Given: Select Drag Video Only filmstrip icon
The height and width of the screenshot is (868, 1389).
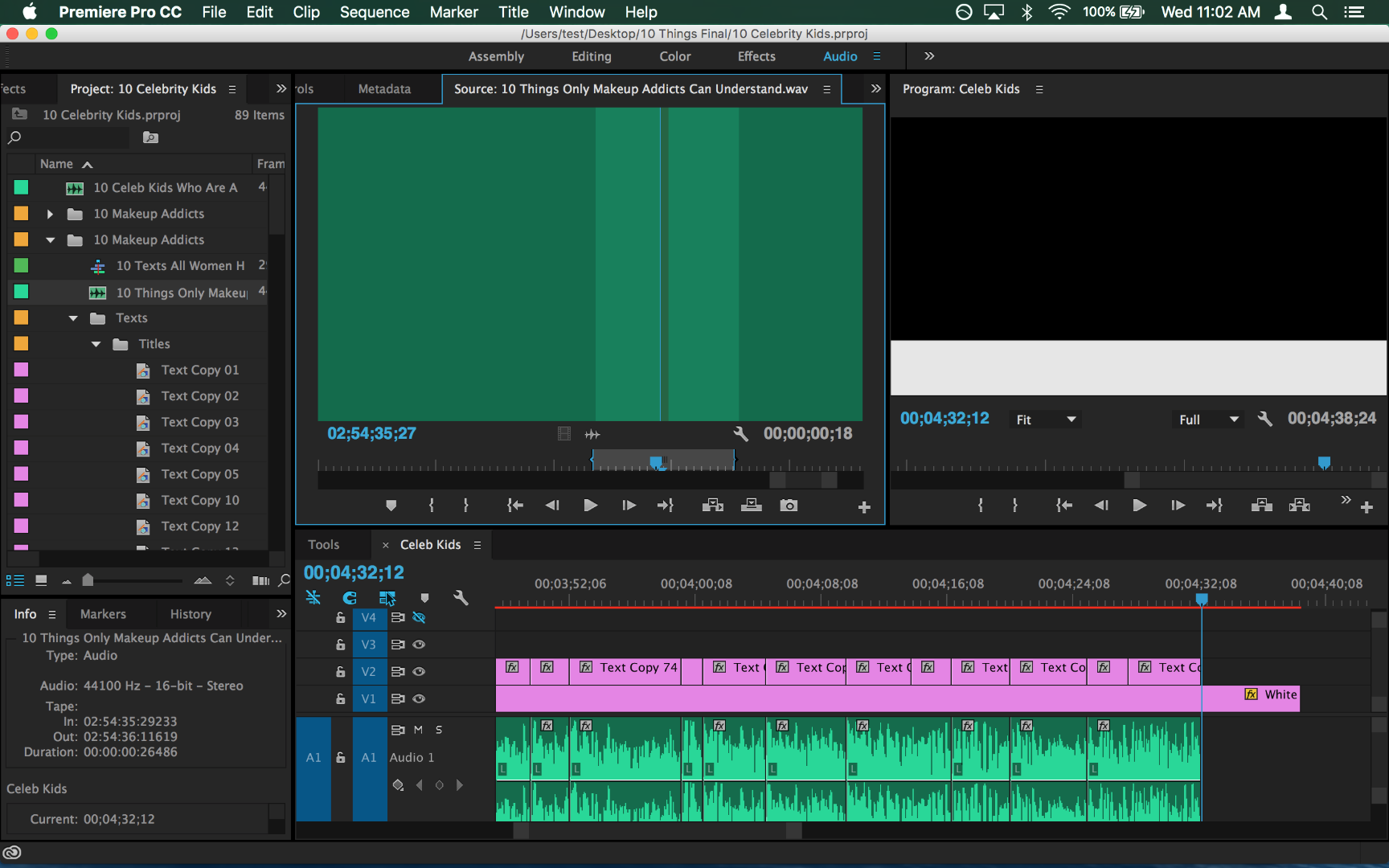Looking at the screenshot, I should [x=564, y=434].
